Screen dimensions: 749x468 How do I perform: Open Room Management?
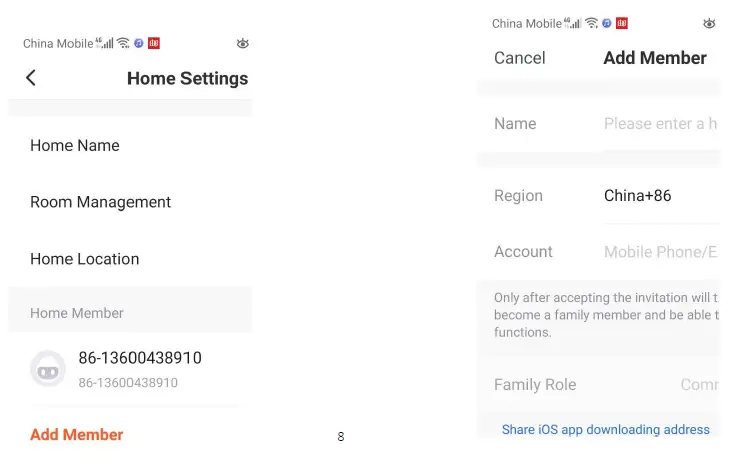100,202
